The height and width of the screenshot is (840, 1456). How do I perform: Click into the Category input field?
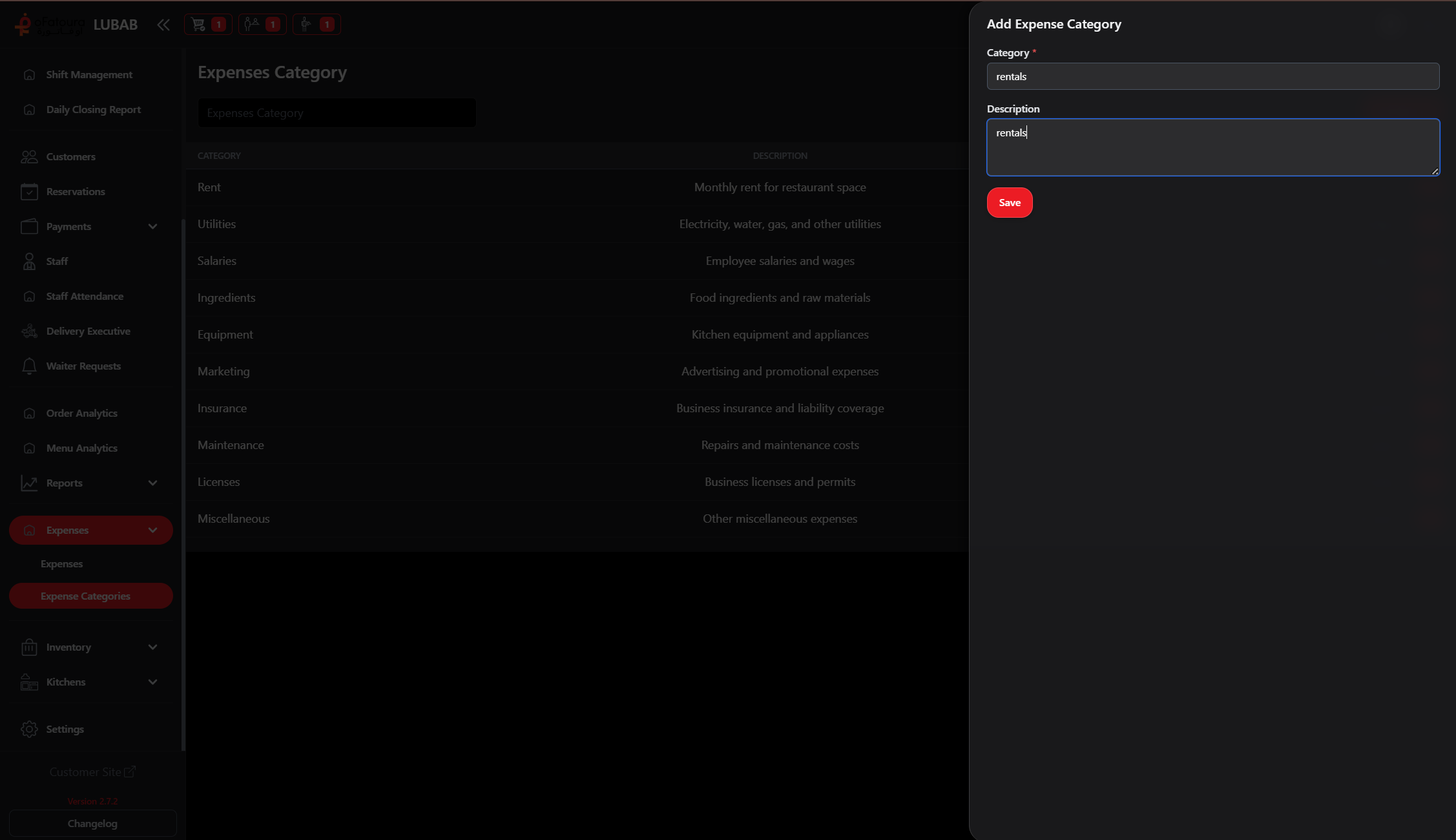(x=1212, y=77)
